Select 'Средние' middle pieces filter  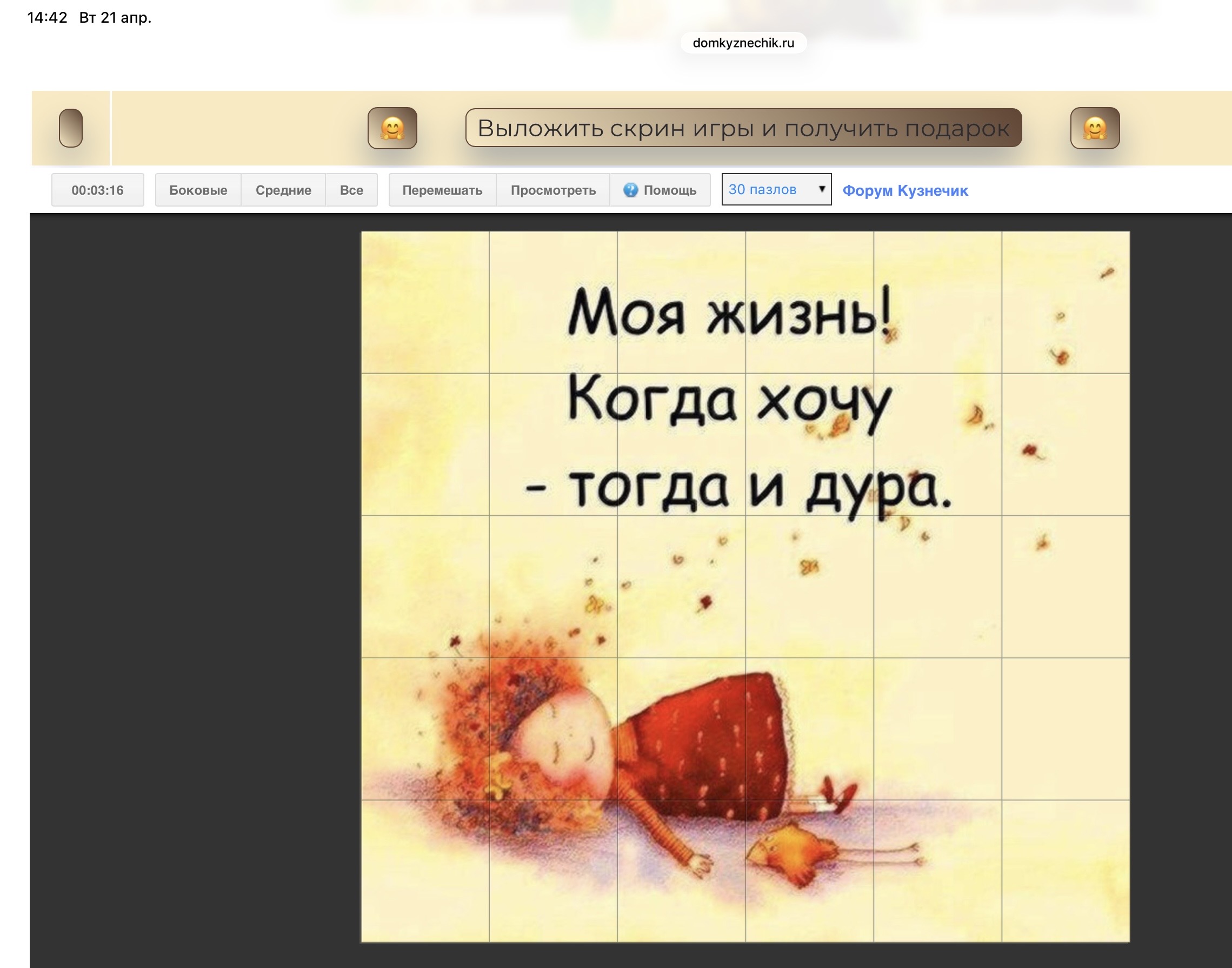point(283,190)
